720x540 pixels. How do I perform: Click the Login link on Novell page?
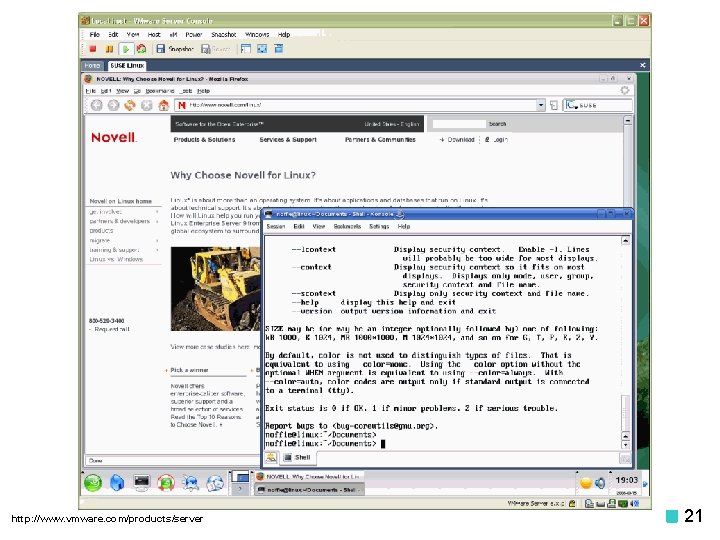tap(496, 140)
